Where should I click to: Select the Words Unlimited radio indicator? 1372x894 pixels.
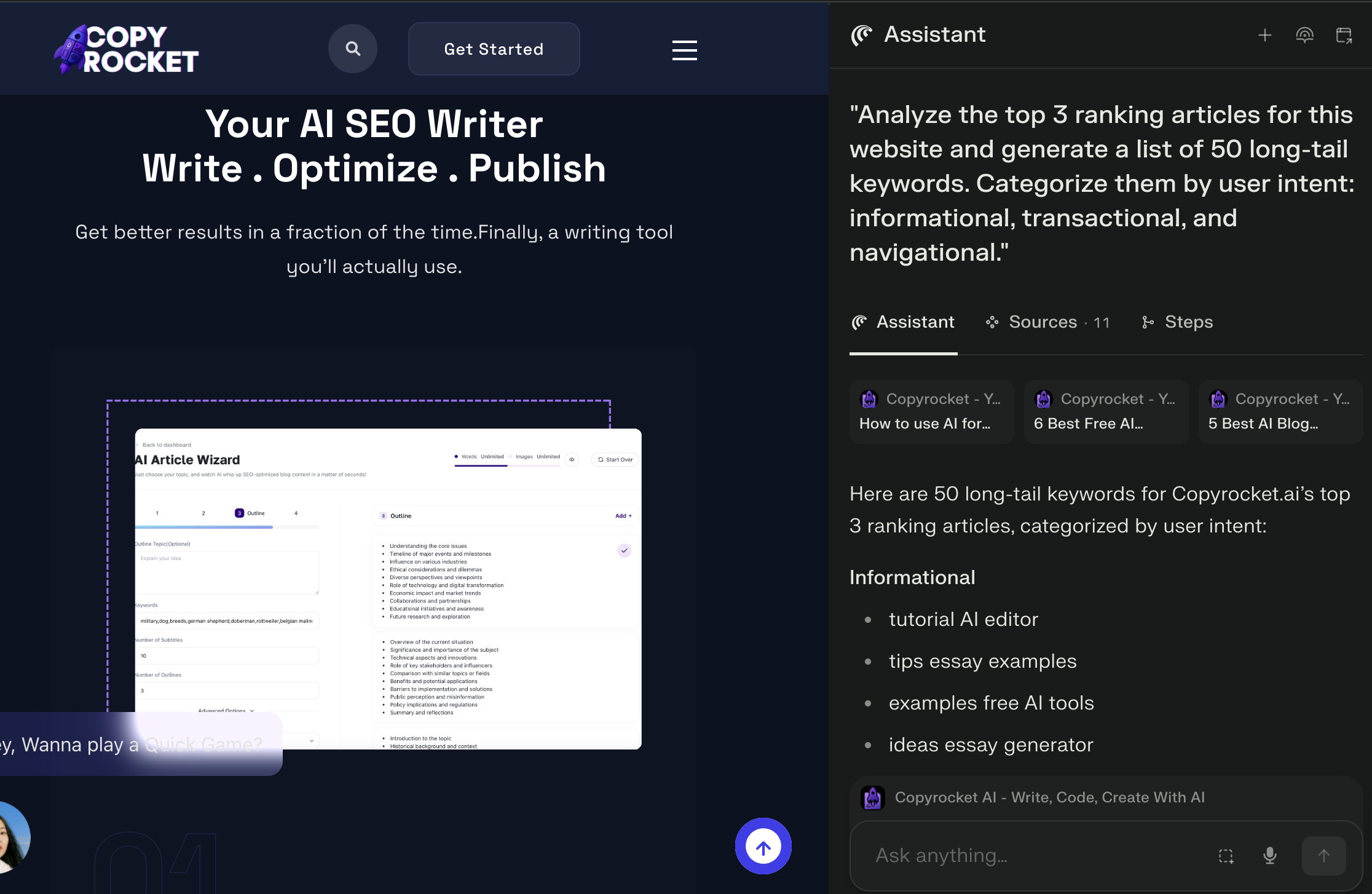(456, 456)
